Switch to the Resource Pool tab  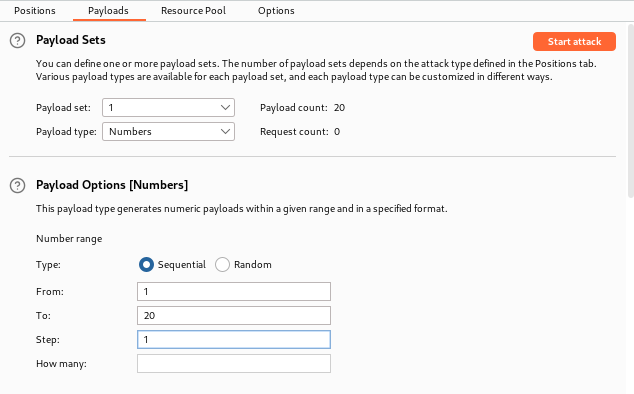click(x=193, y=11)
